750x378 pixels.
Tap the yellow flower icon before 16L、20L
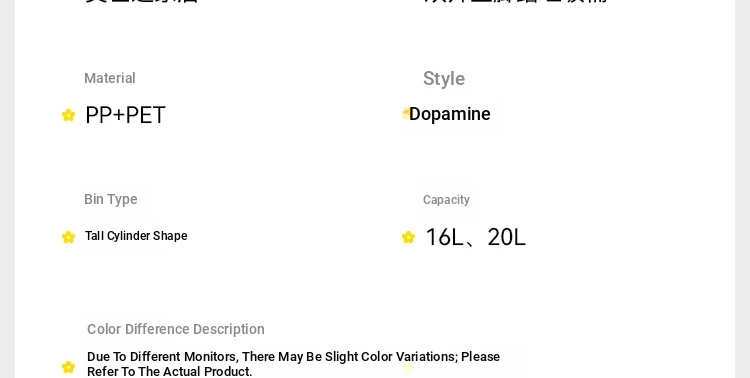click(408, 237)
